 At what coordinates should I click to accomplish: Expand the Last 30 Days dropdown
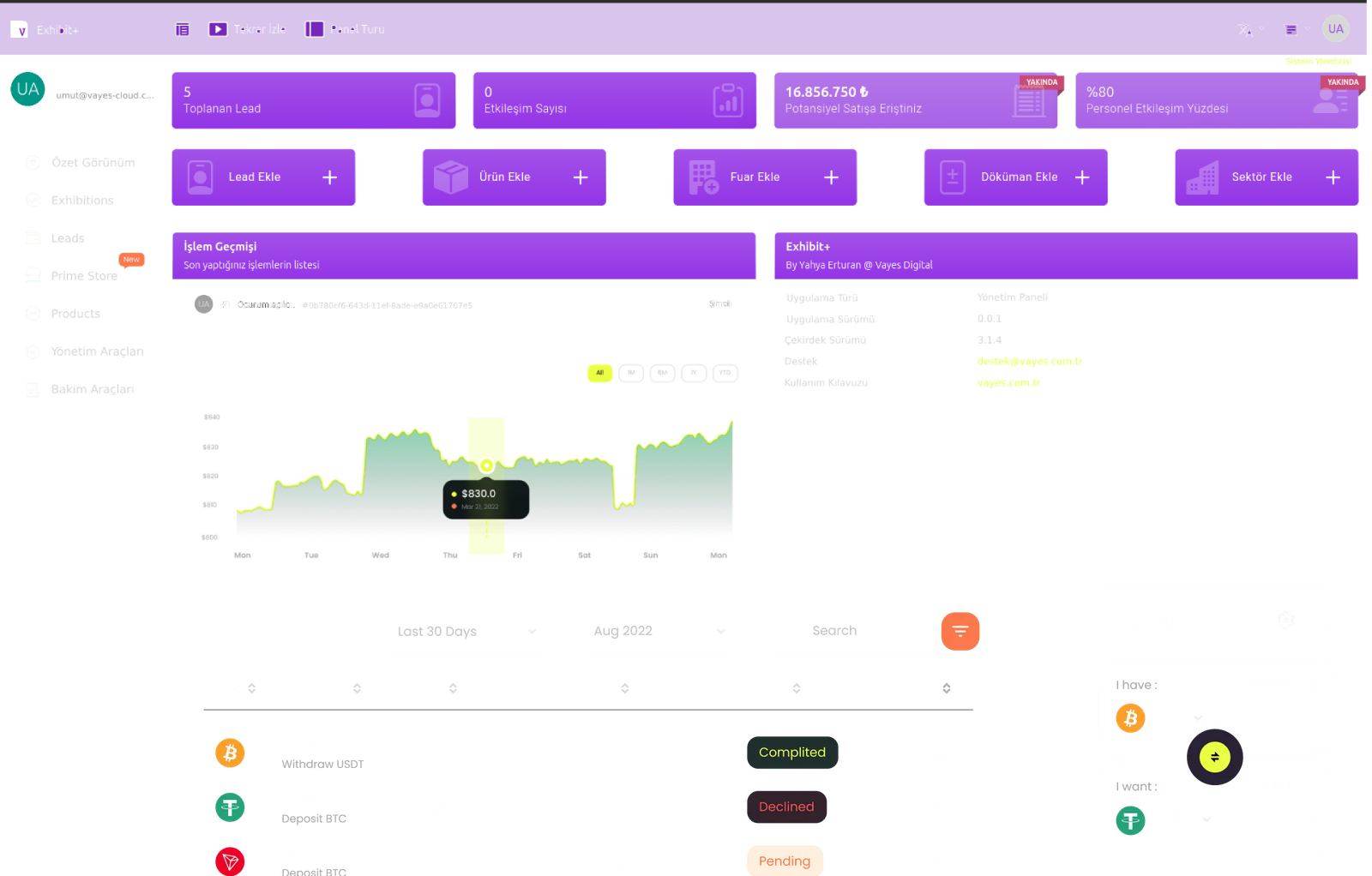pyautogui.click(x=466, y=632)
